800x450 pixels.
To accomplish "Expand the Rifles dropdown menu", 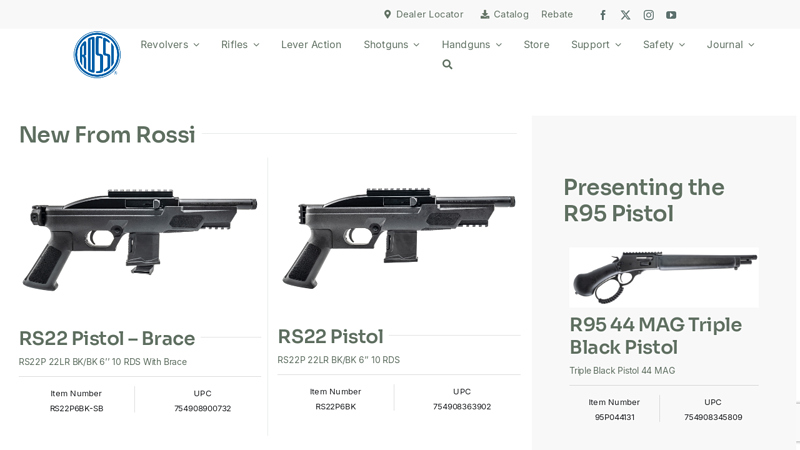I will pyautogui.click(x=240, y=44).
